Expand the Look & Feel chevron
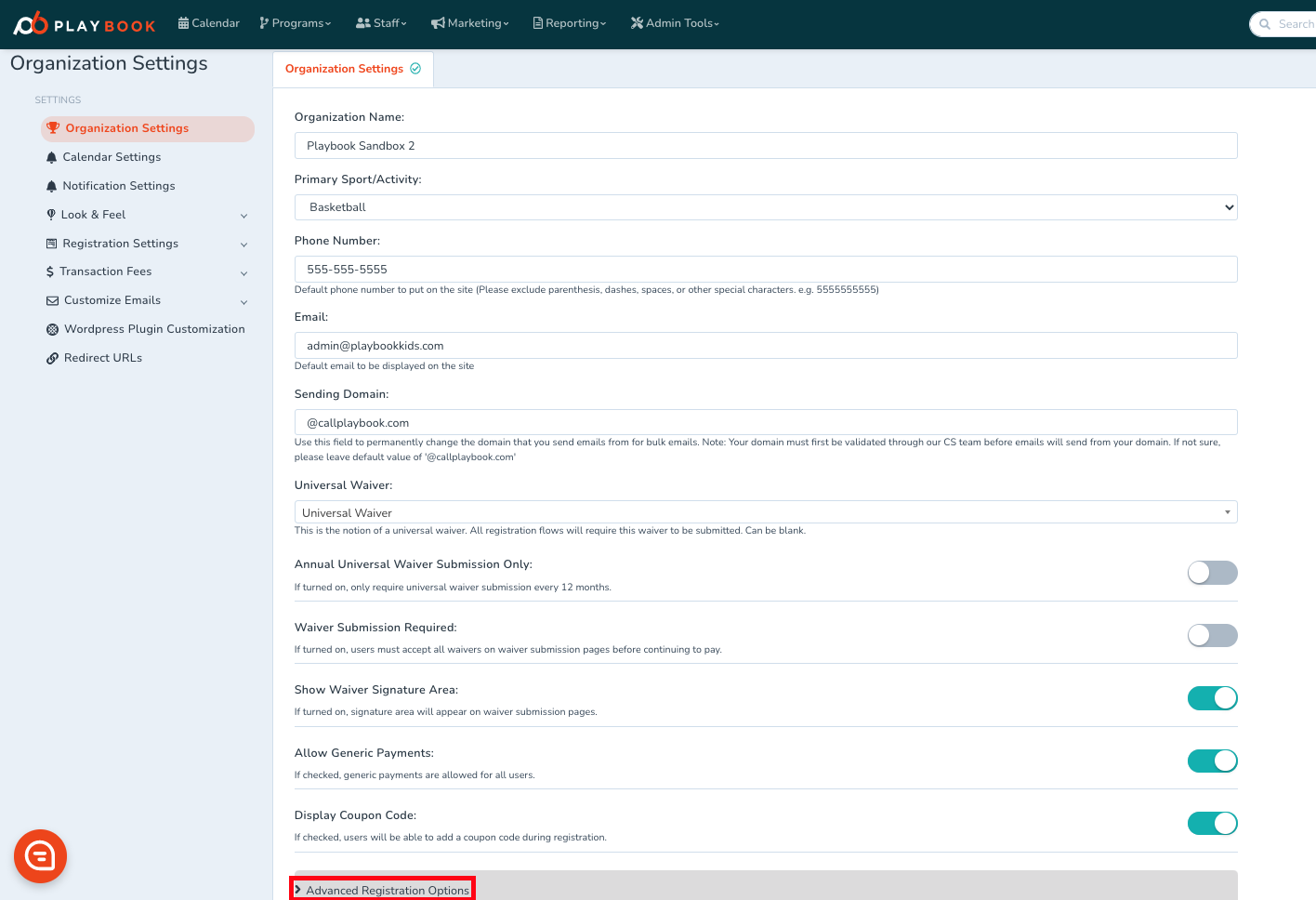 click(x=244, y=216)
